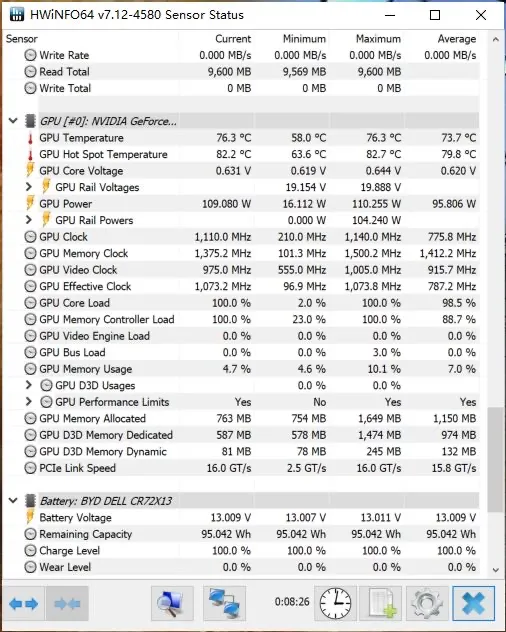506x632 pixels.
Task: Collapse the NVIDIA GeForce GPU section
Action: [x=13, y=121]
